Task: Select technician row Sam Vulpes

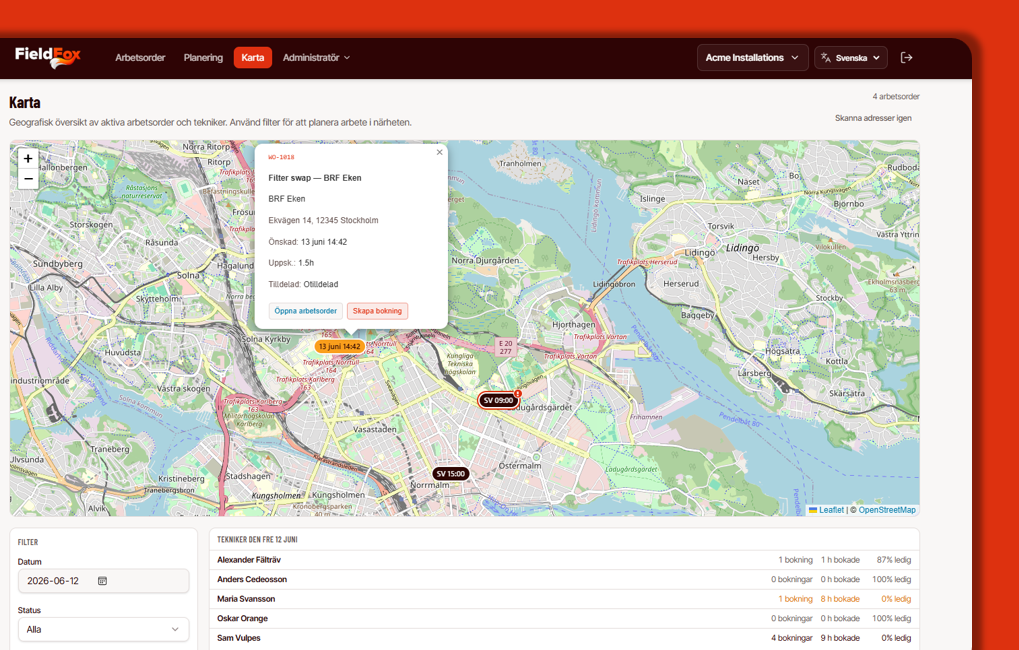Action: [x=564, y=638]
